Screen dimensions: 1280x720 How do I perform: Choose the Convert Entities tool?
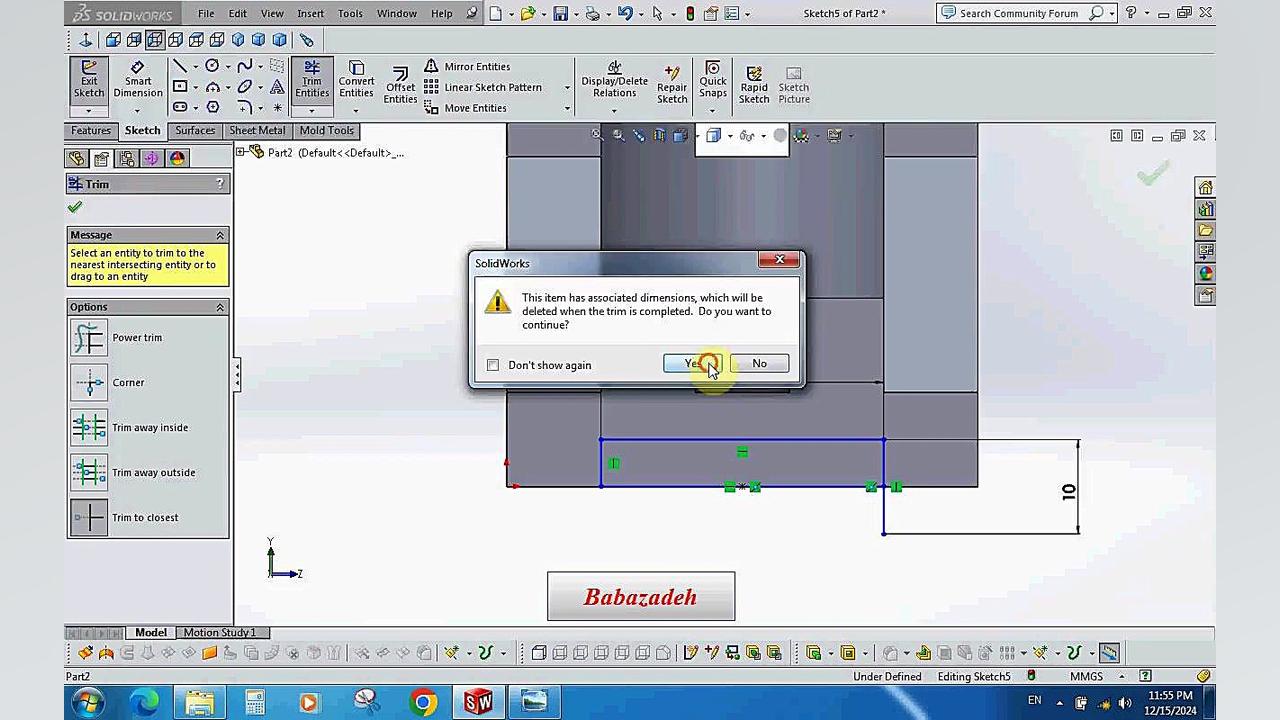coord(356,79)
